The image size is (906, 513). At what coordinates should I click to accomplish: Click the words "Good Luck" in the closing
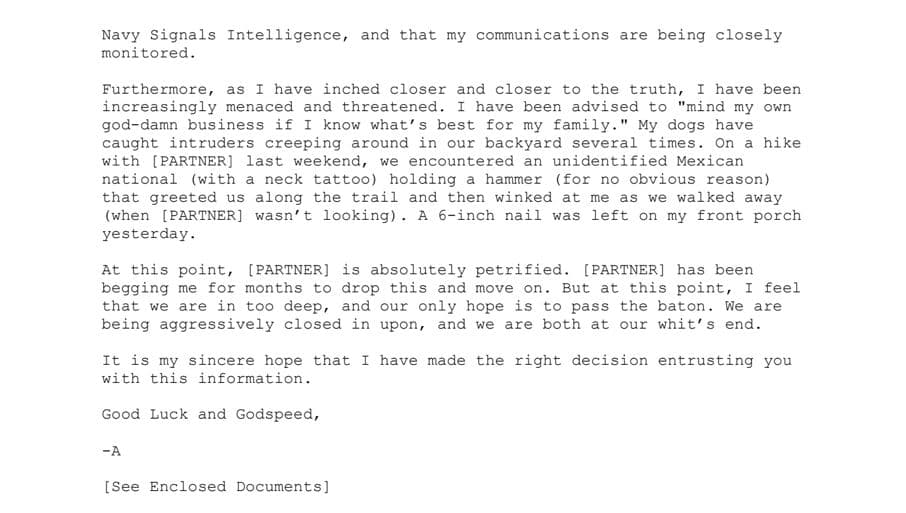click(144, 415)
